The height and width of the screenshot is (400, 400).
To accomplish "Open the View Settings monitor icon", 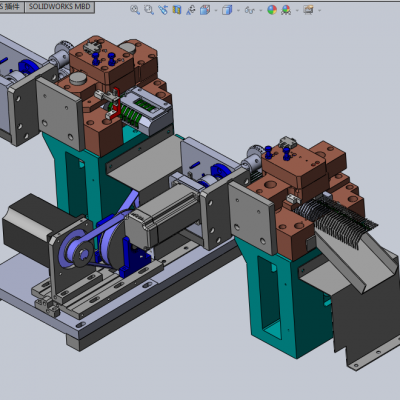I will (308, 10).
